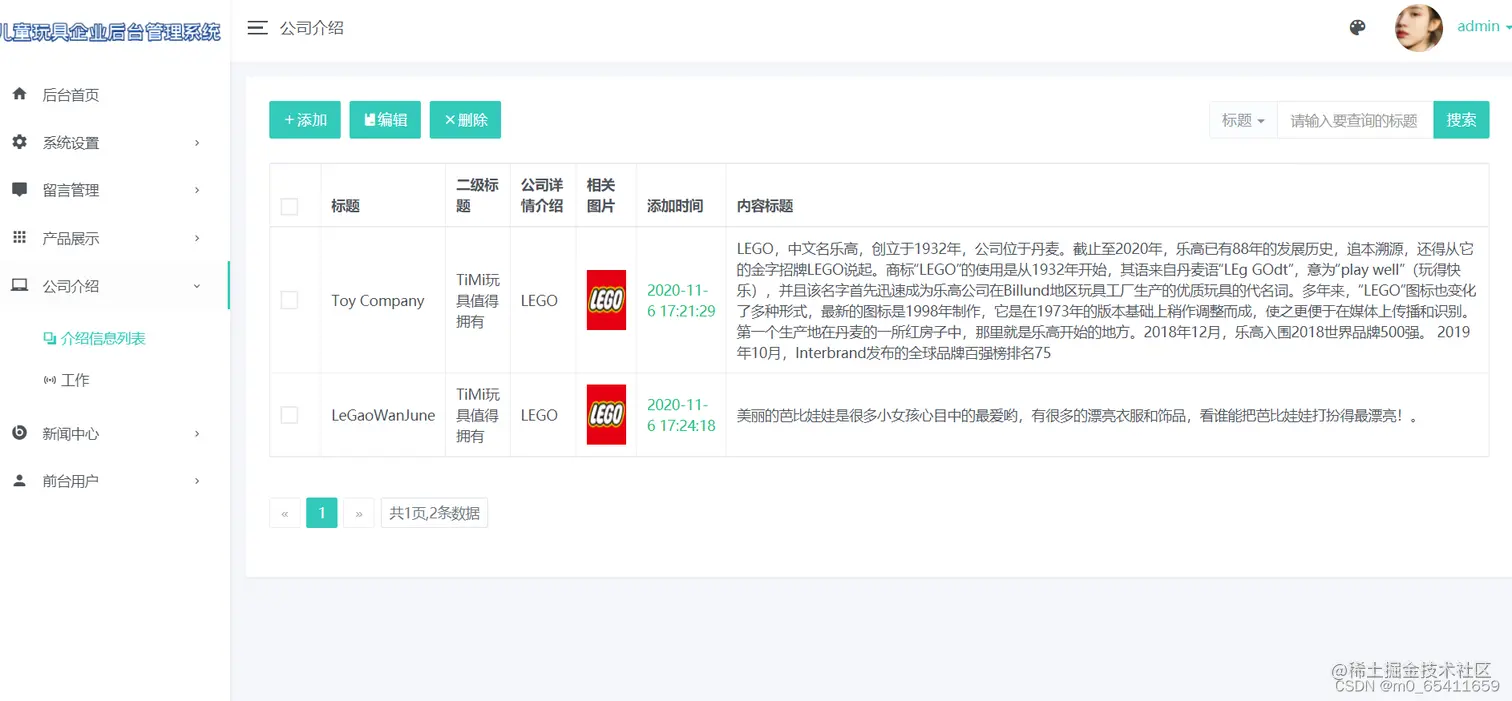The image size is (1512, 701).
Task: Click the chat bubble icon for 留言管理
Action: (19, 190)
